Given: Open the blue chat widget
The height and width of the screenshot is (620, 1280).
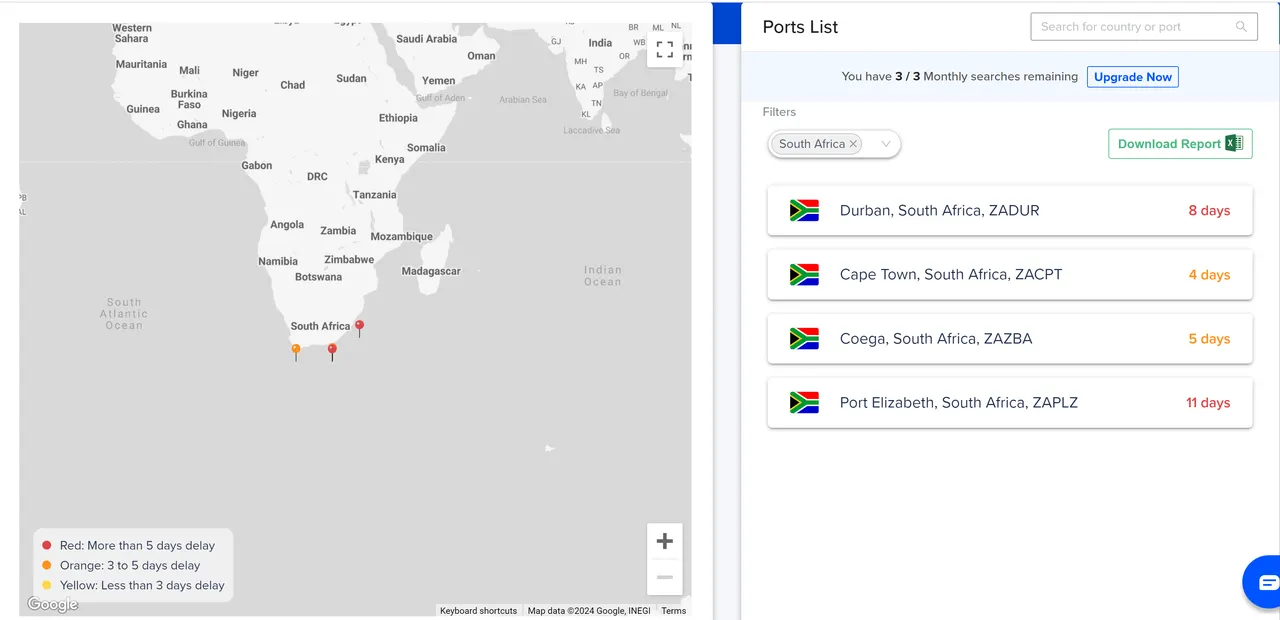Looking at the screenshot, I should (1266, 582).
